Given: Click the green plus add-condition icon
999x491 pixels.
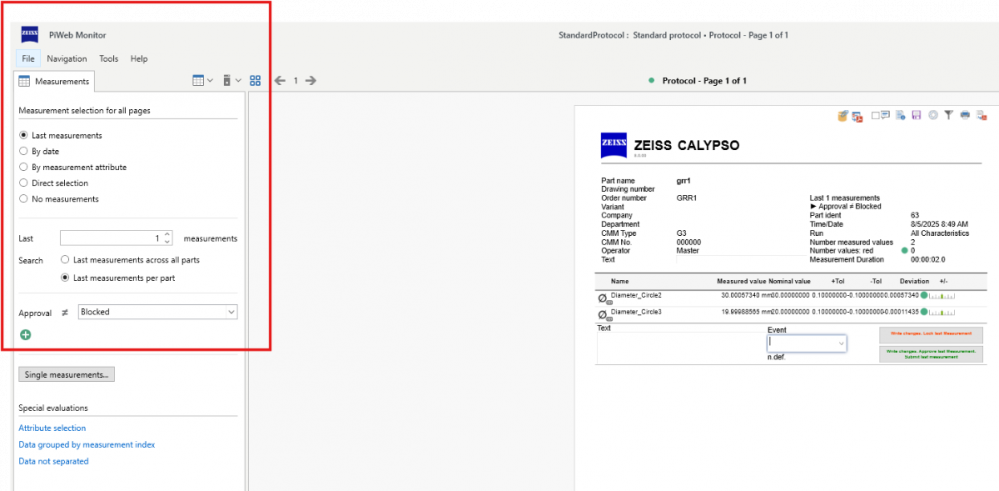Looking at the screenshot, I should [x=25, y=334].
